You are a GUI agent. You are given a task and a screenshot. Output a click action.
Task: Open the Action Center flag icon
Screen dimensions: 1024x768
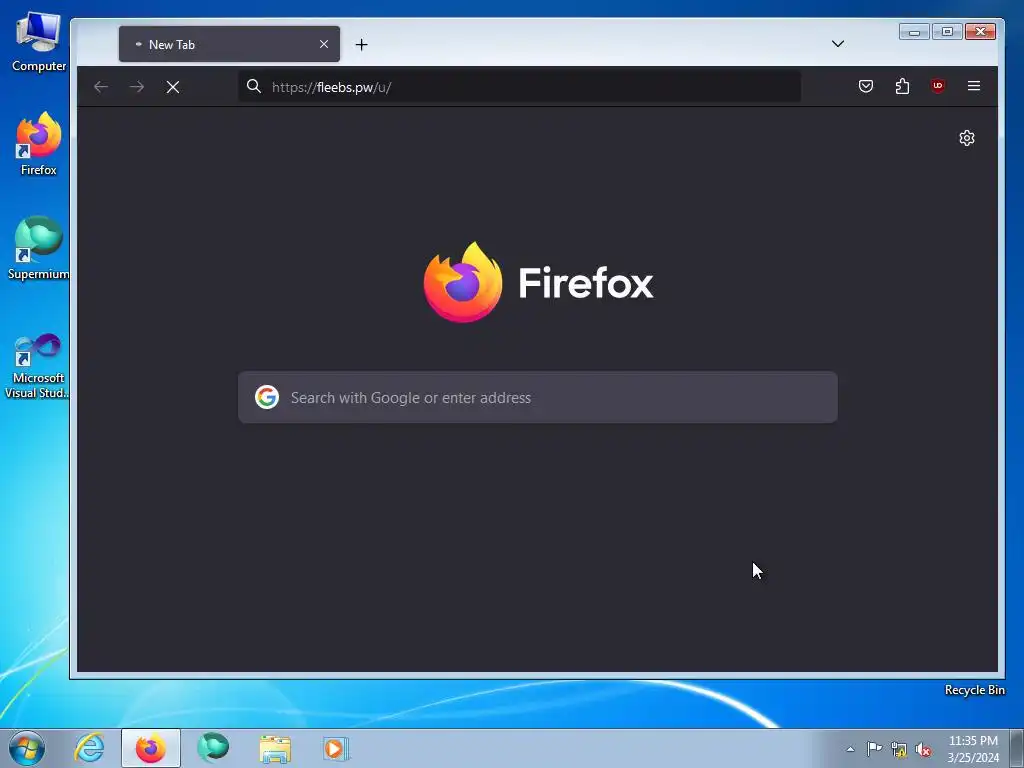[874, 749]
